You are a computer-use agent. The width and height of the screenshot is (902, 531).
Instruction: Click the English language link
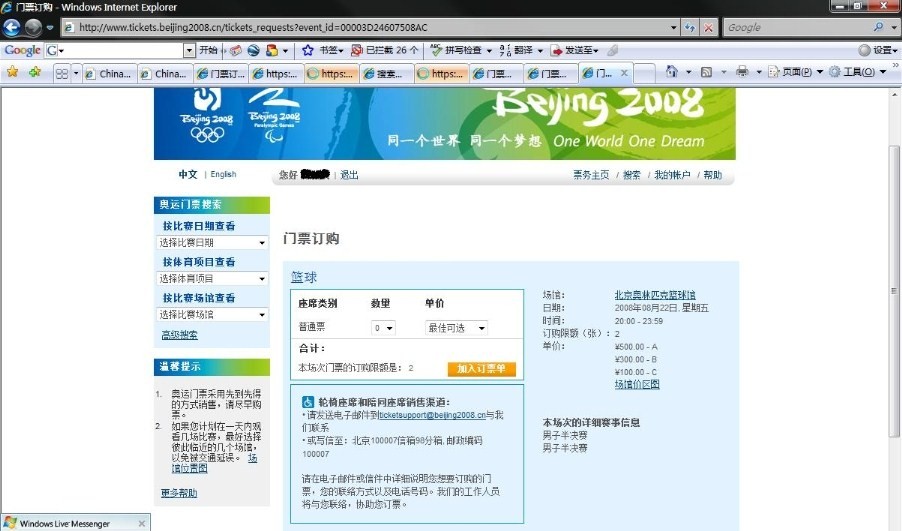tap(223, 175)
